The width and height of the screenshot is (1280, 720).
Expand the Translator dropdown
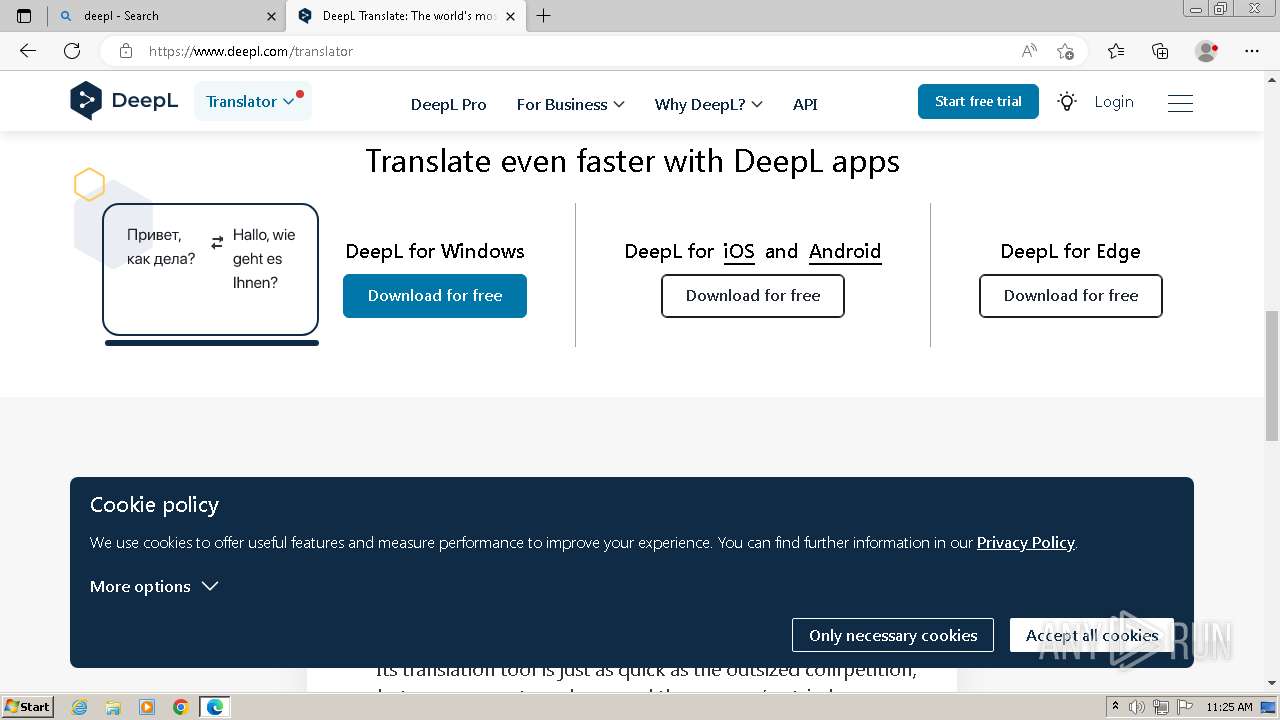click(252, 101)
